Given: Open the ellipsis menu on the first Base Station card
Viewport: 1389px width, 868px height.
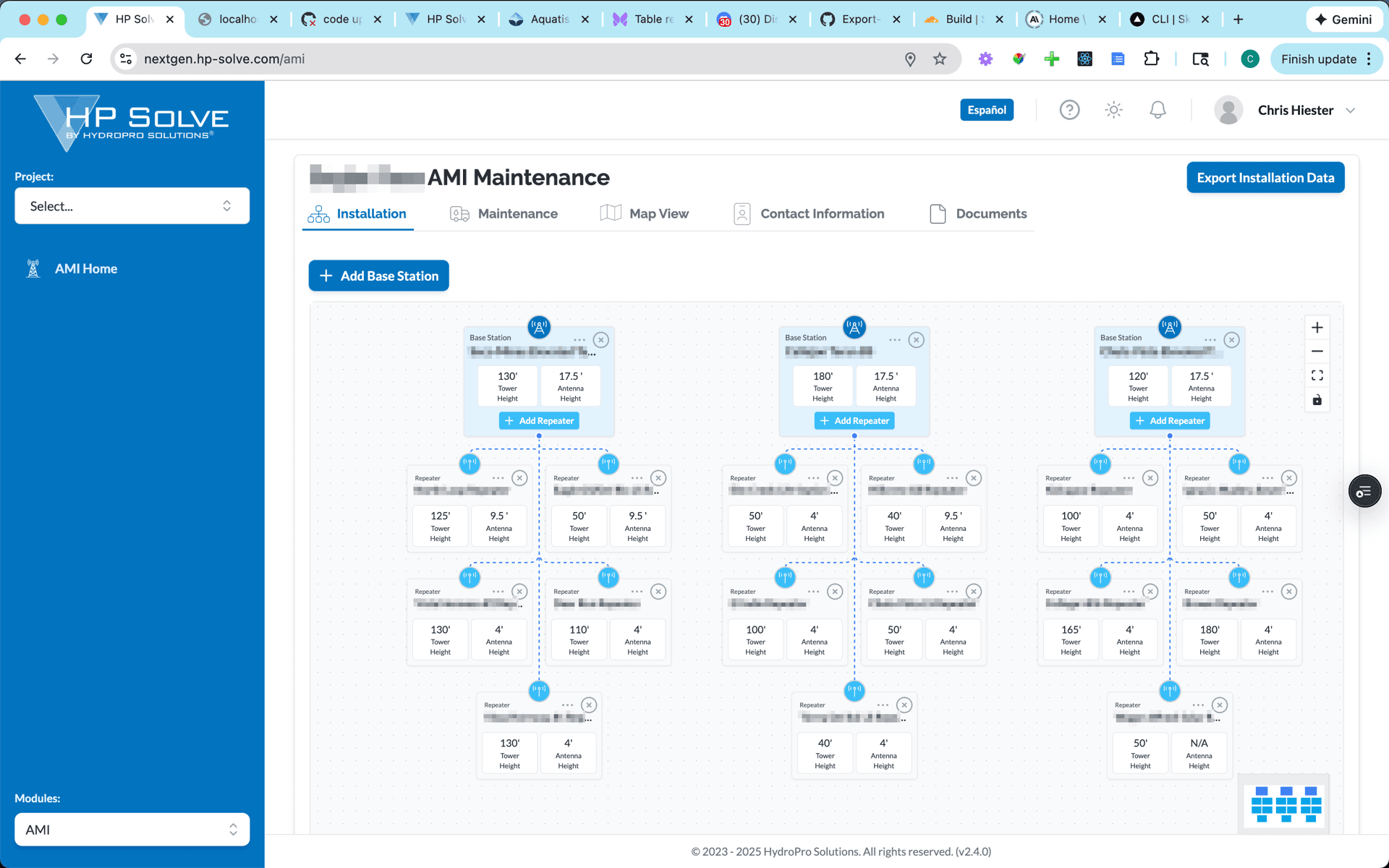Looking at the screenshot, I should pos(579,339).
